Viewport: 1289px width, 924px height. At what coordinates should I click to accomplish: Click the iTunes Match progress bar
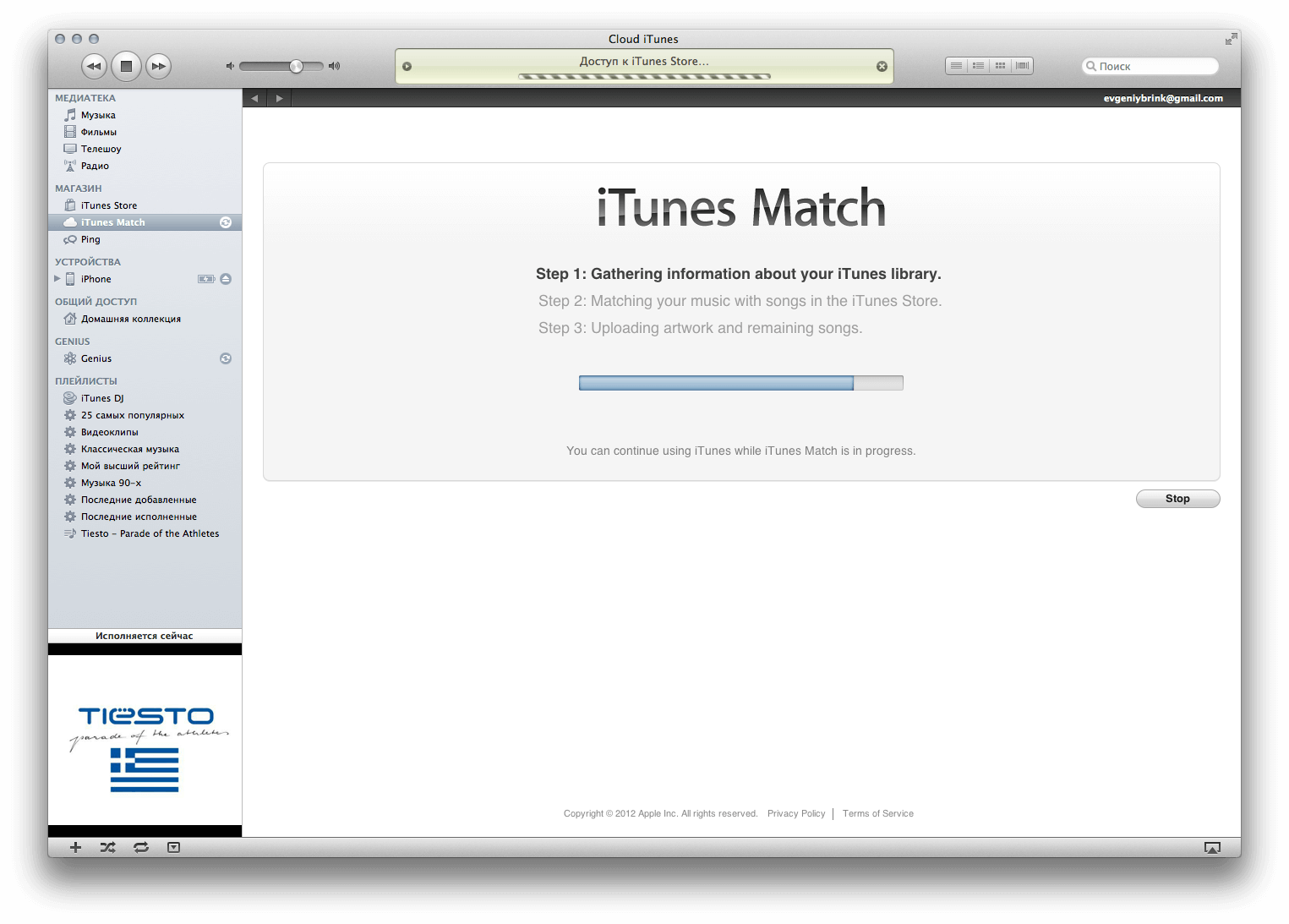(740, 383)
